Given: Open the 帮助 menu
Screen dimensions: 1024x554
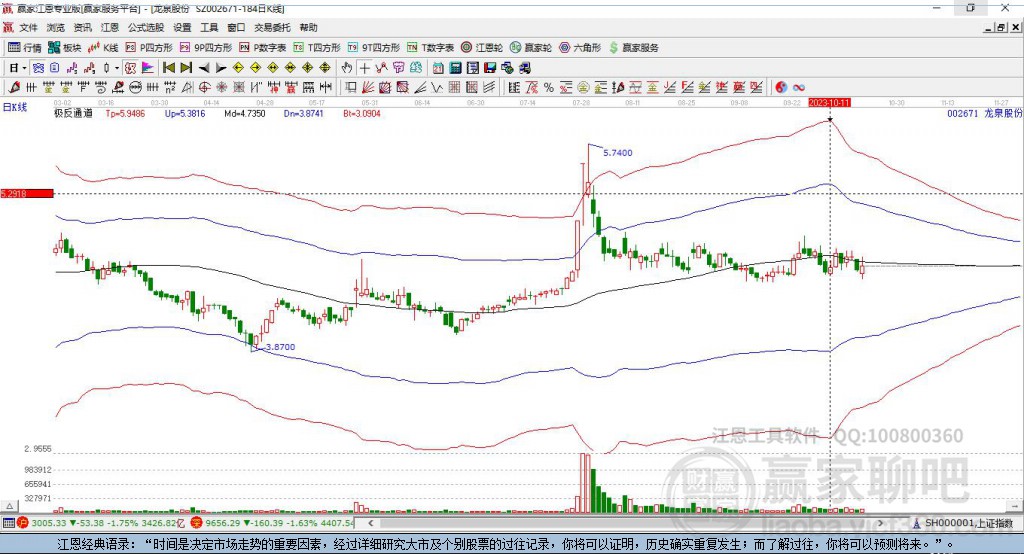Looking at the screenshot, I should 308,27.
